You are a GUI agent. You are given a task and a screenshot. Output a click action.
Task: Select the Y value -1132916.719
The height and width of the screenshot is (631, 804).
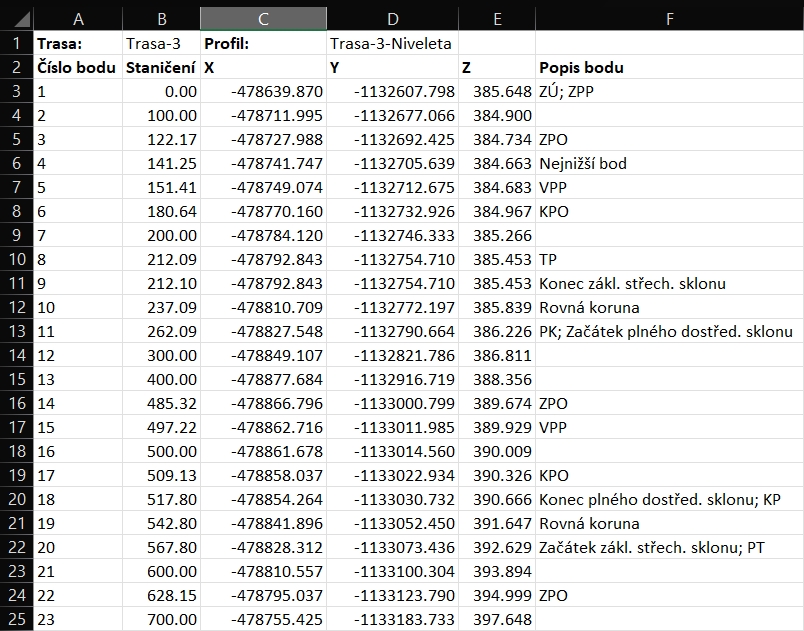[391, 380]
